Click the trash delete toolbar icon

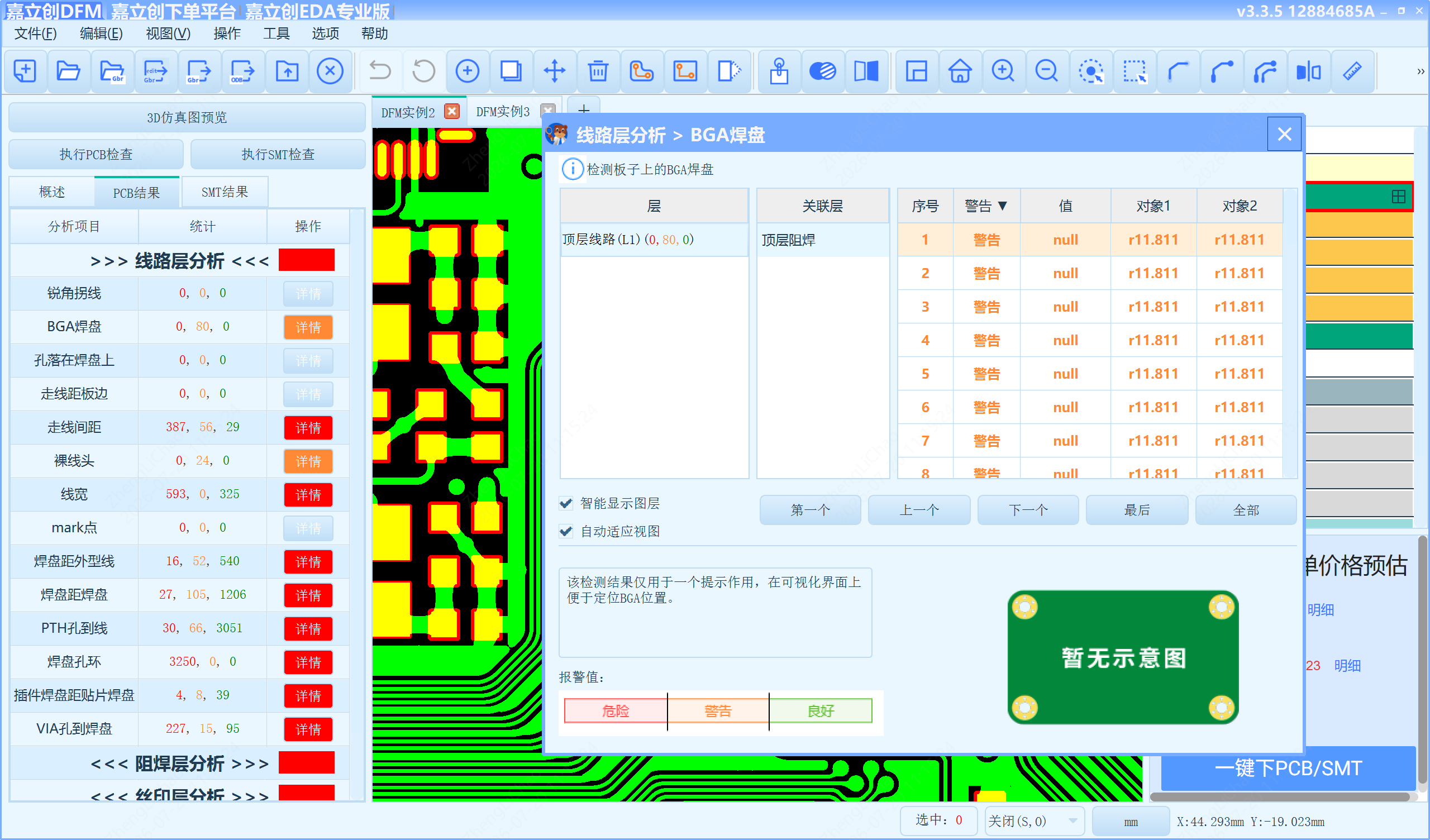tap(598, 71)
